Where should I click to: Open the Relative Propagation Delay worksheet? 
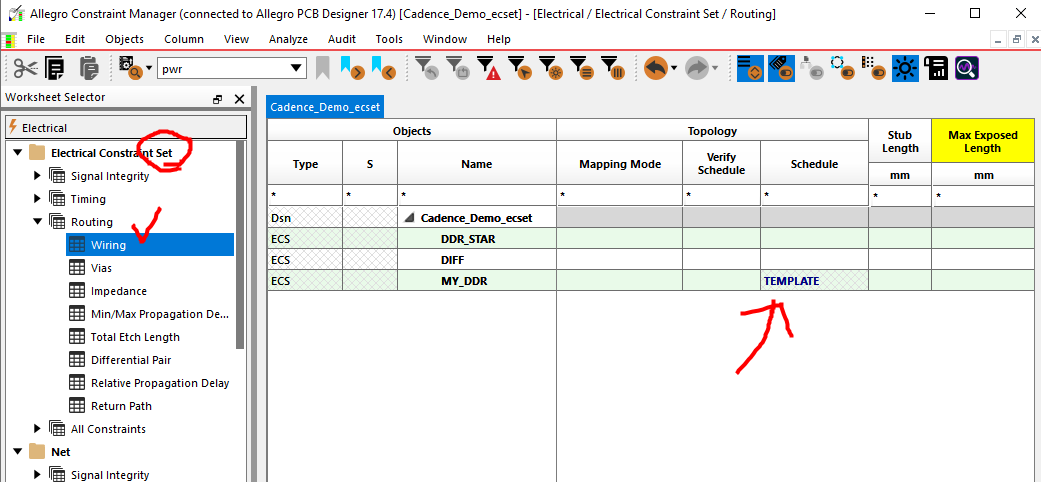pyautogui.click(x=159, y=383)
